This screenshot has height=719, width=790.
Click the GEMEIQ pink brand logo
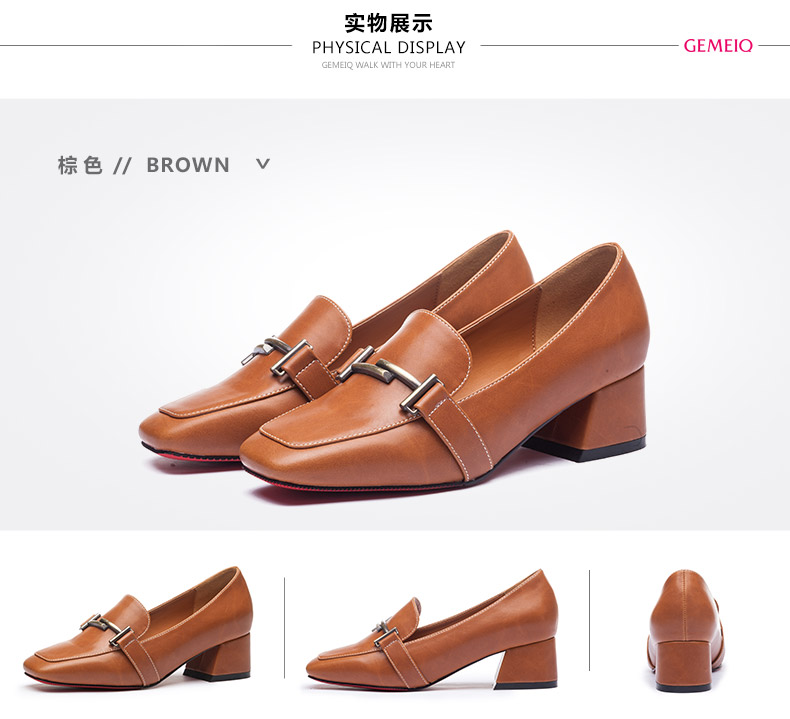coord(718,45)
